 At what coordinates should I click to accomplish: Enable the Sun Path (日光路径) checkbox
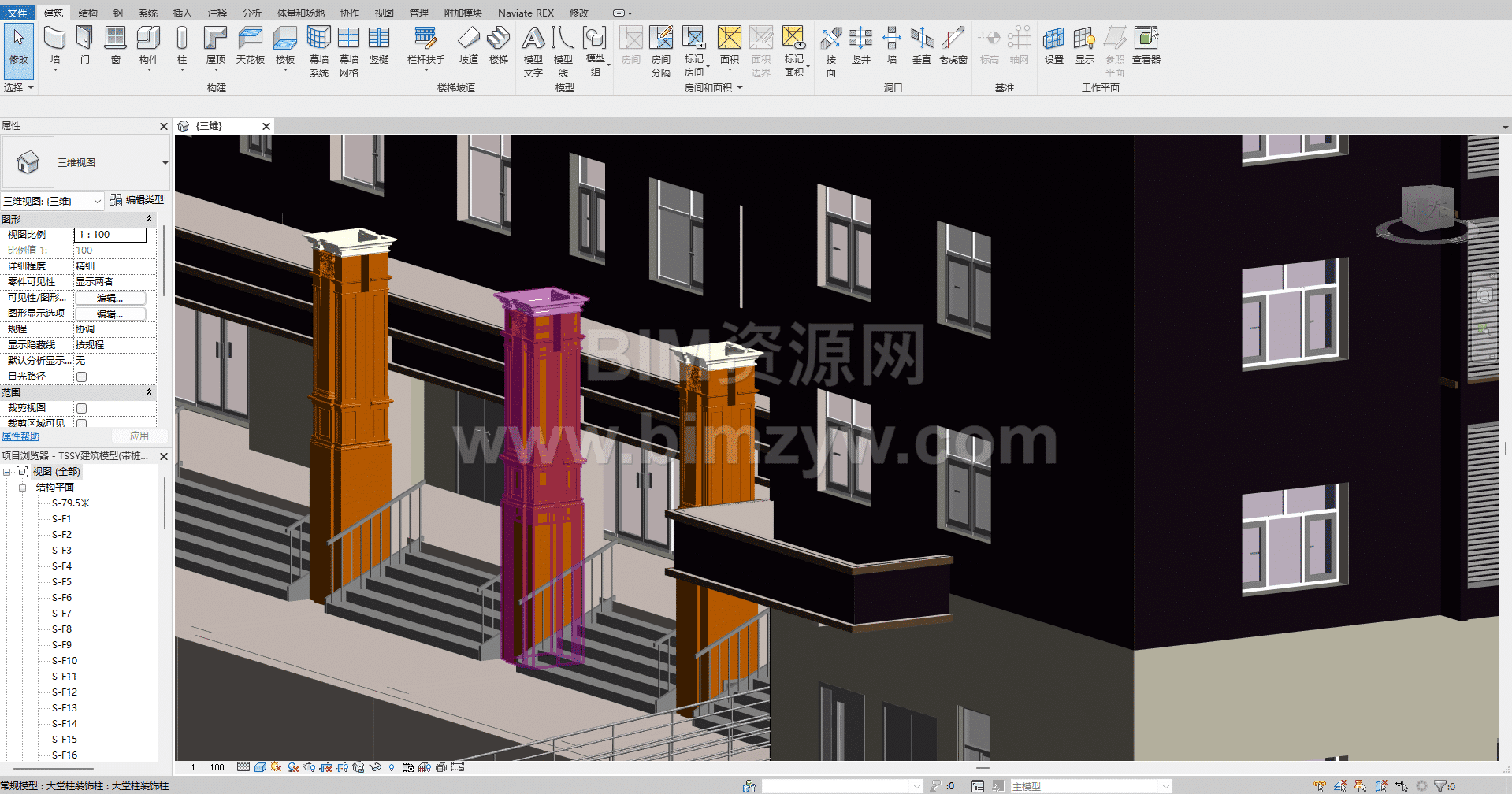click(81, 377)
